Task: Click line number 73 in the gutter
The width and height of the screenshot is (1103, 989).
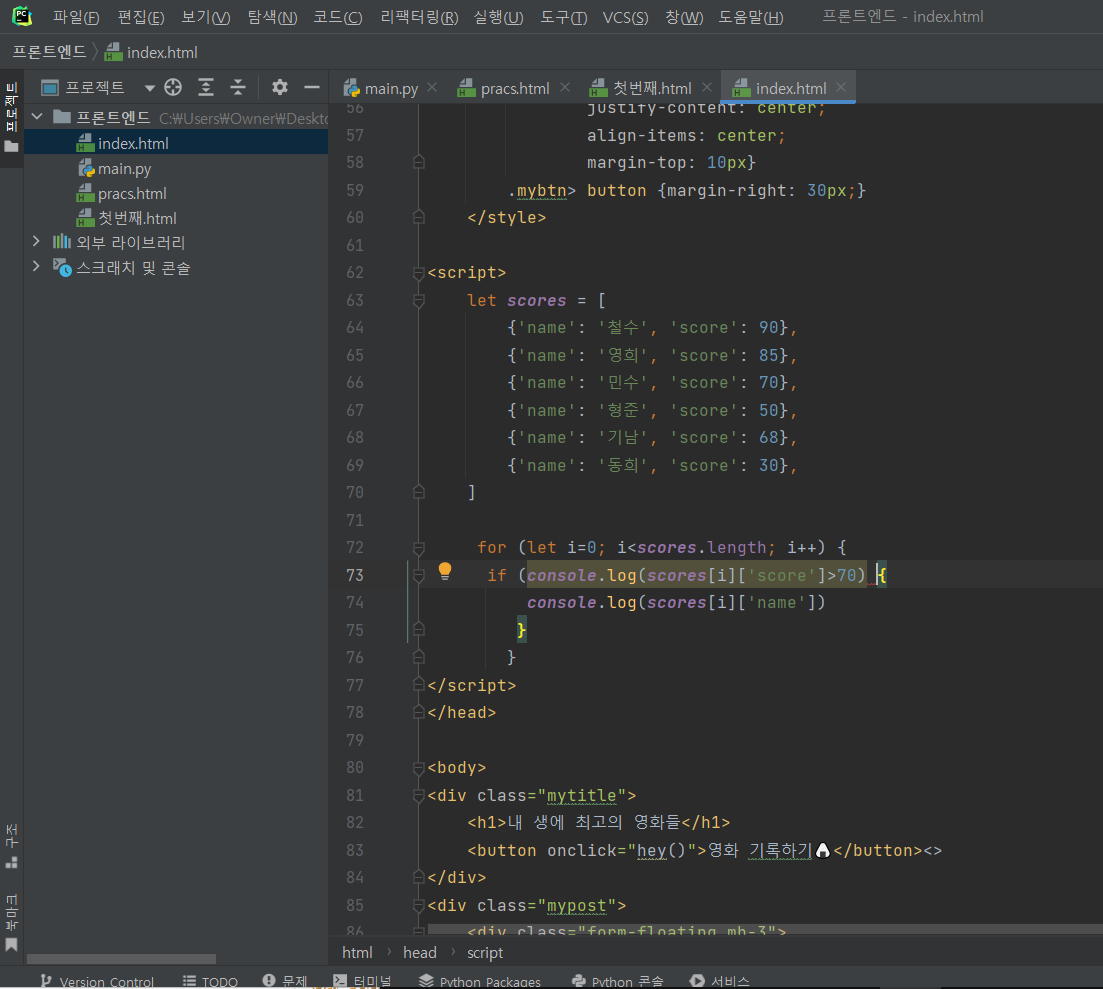Action: pos(355,575)
